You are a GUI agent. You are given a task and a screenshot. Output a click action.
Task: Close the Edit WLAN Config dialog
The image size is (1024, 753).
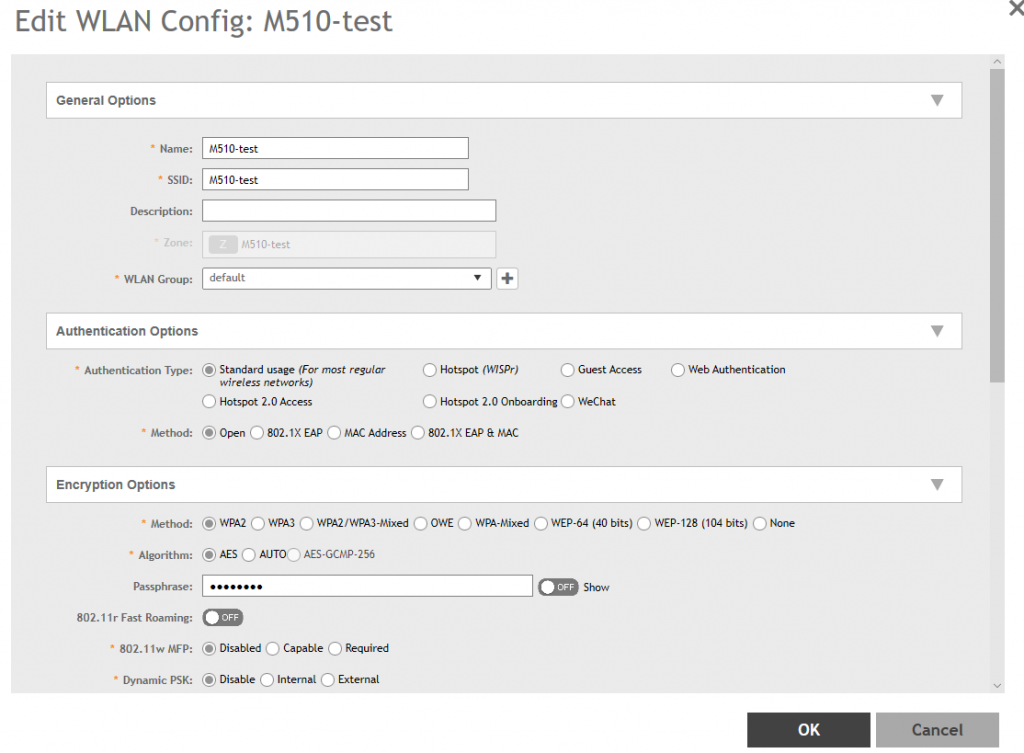tap(1016, 6)
